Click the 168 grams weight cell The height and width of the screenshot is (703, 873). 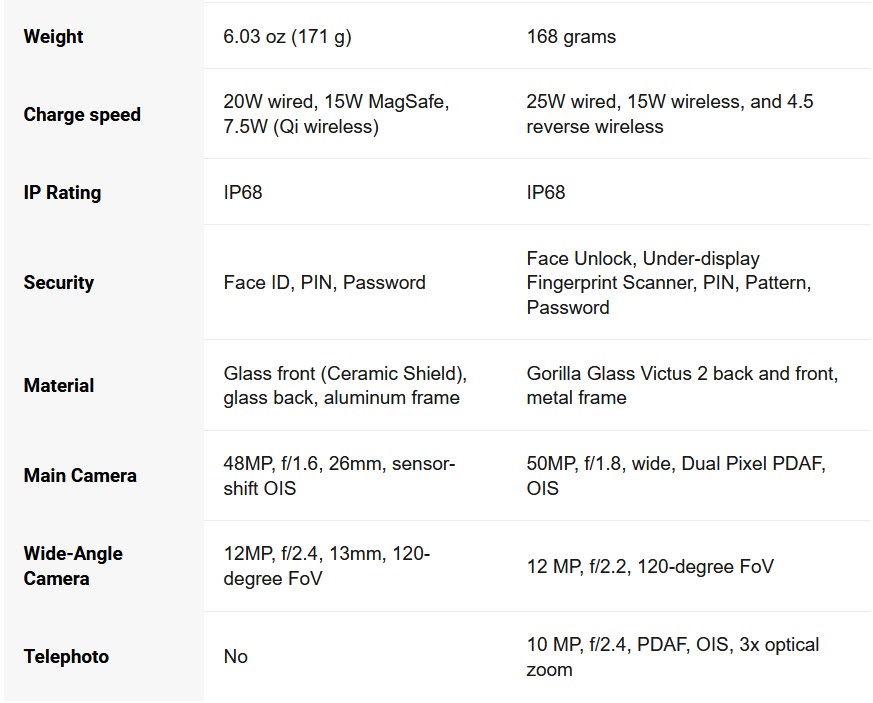point(571,37)
